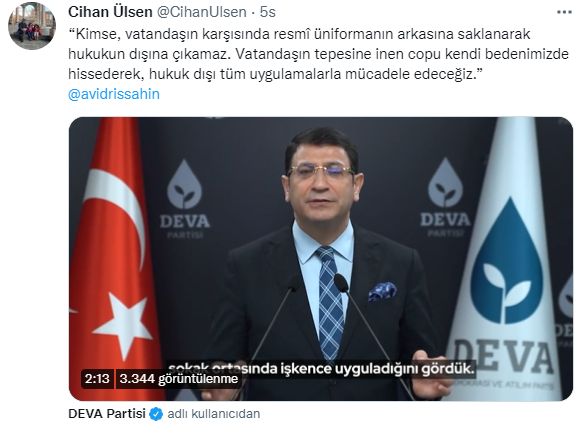Screen dimensions: 586x424
Task: Click the left DEVA Partisi droplet logo in video
Action: pyautogui.click(x=184, y=199)
